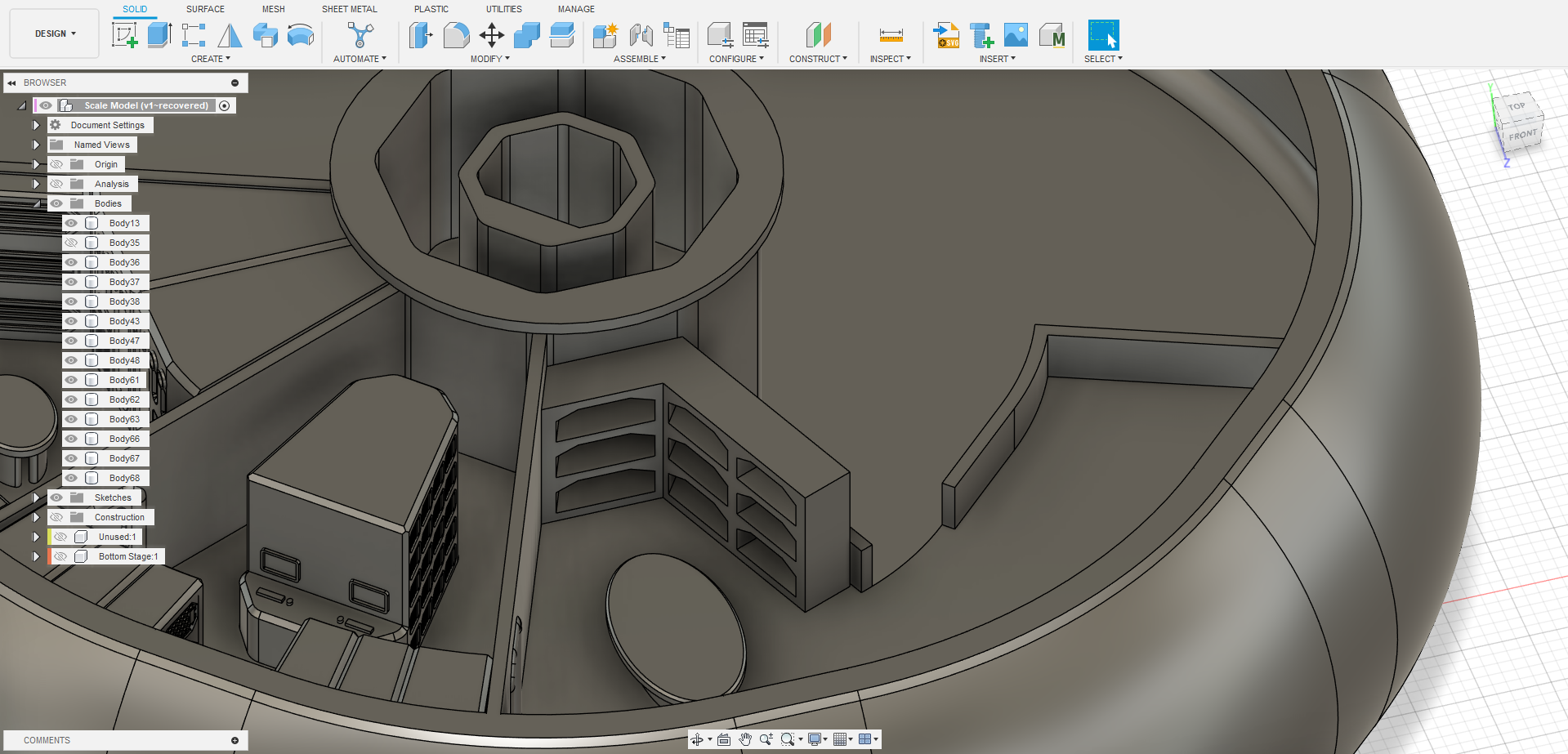Open the Sheet Metal tab

[x=350, y=9]
